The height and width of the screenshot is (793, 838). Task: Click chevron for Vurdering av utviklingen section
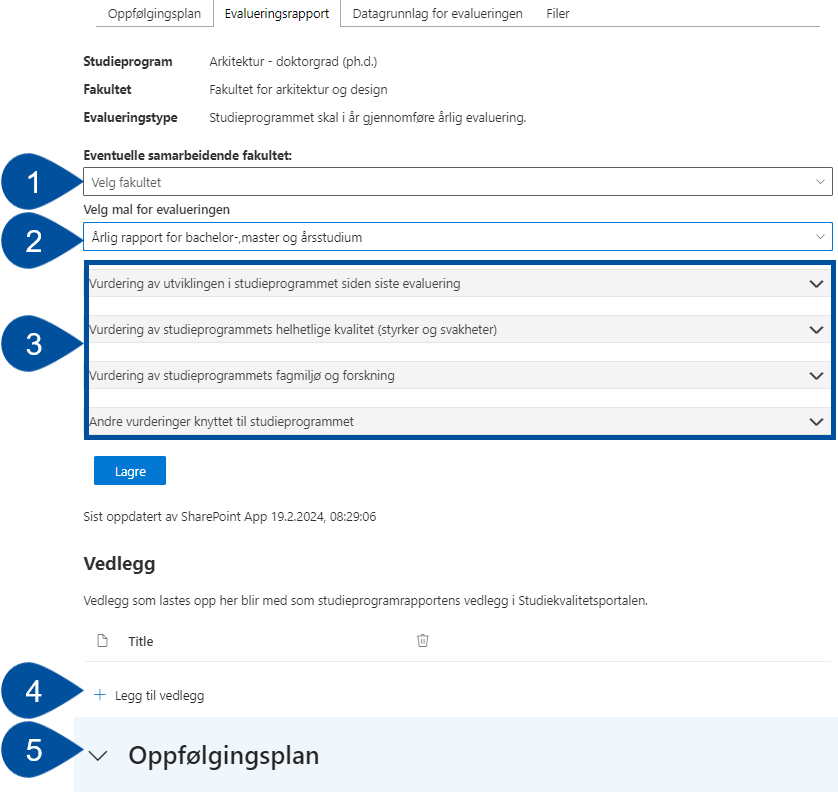pos(816,284)
